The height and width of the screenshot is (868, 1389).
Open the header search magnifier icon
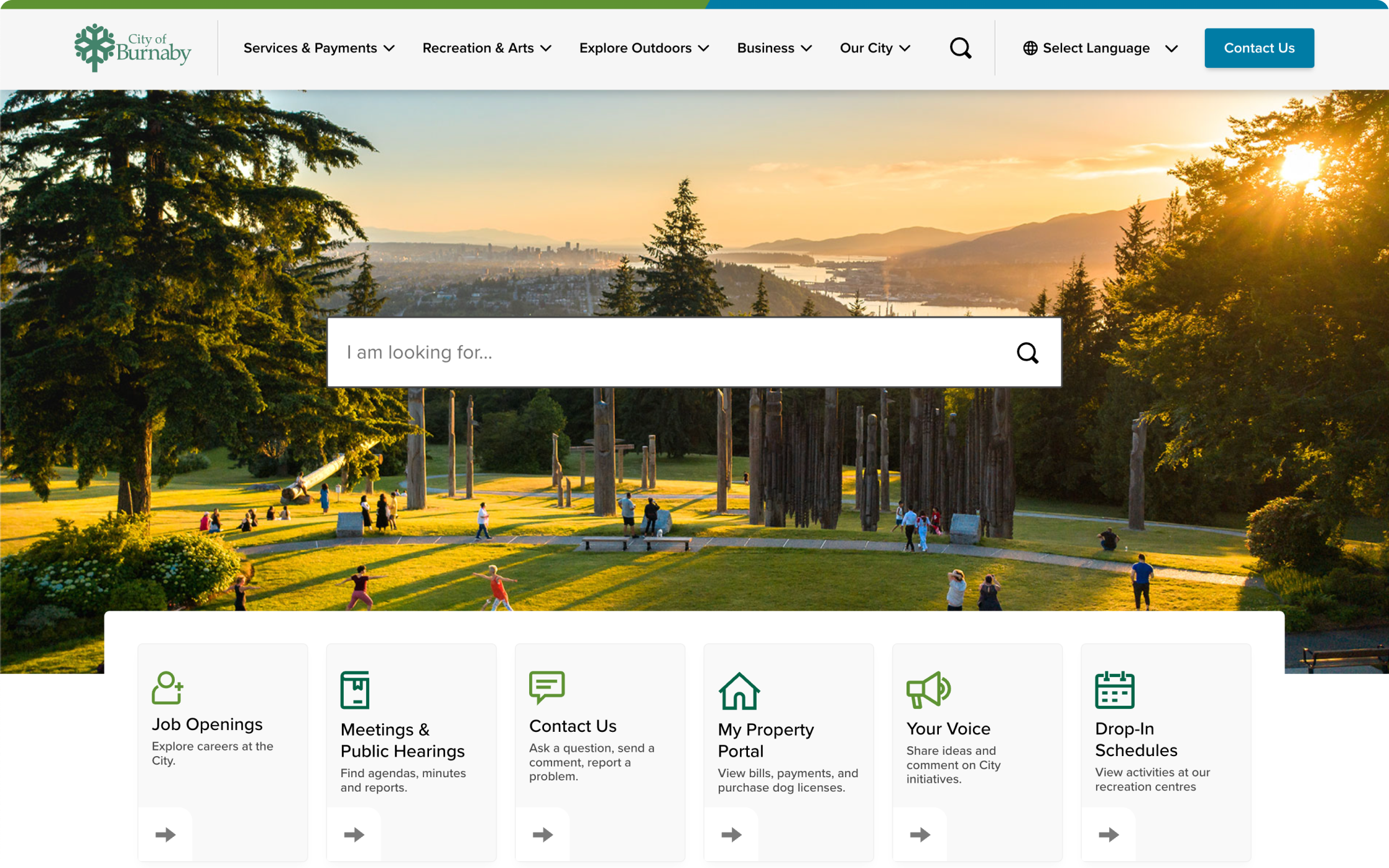(961, 48)
